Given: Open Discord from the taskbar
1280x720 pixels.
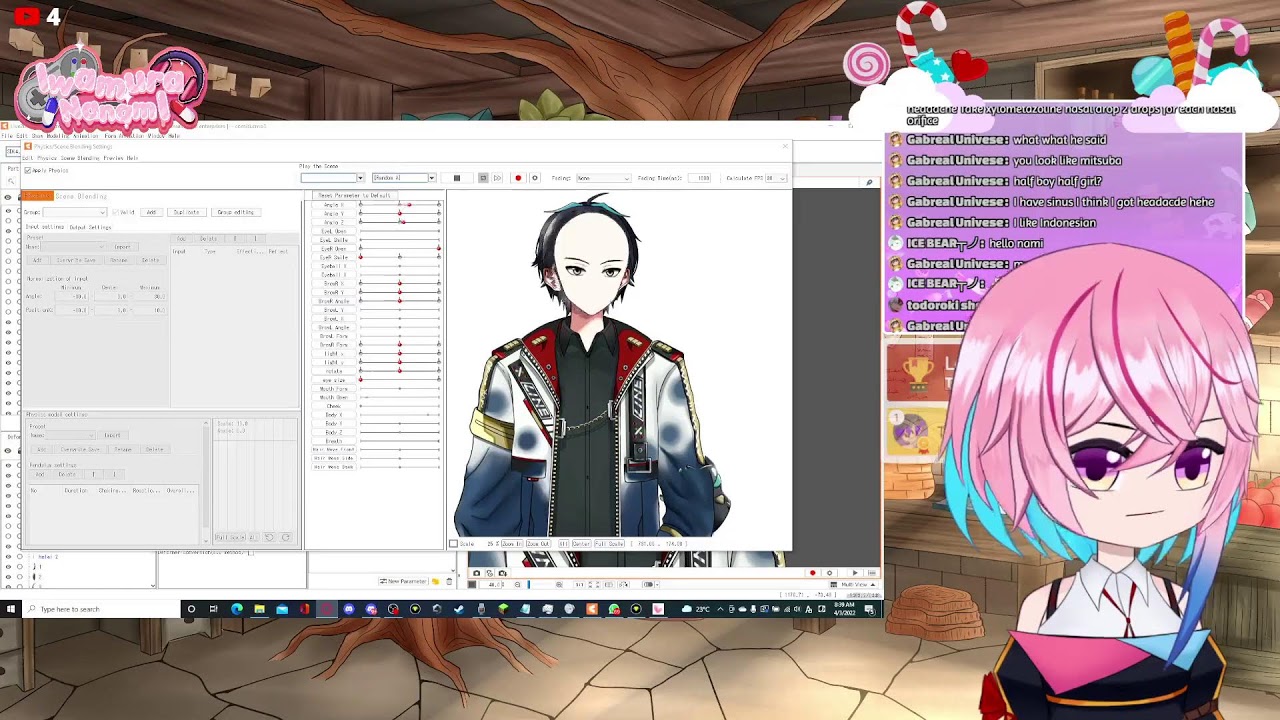Looking at the screenshot, I should (349, 609).
